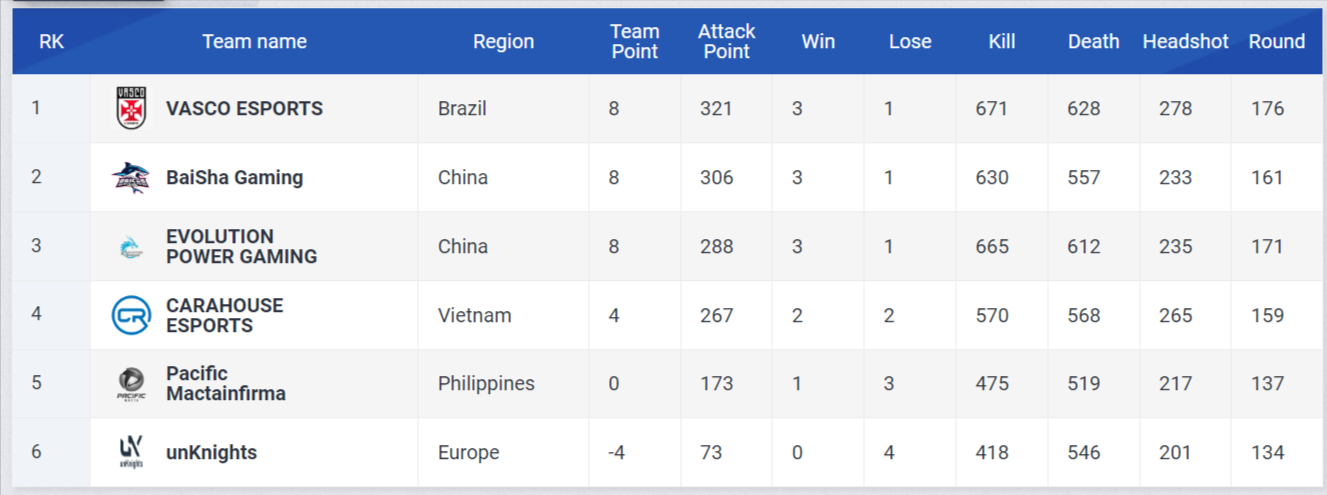Click the unKnights team logo
1327x495 pixels.
tap(131, 453)
